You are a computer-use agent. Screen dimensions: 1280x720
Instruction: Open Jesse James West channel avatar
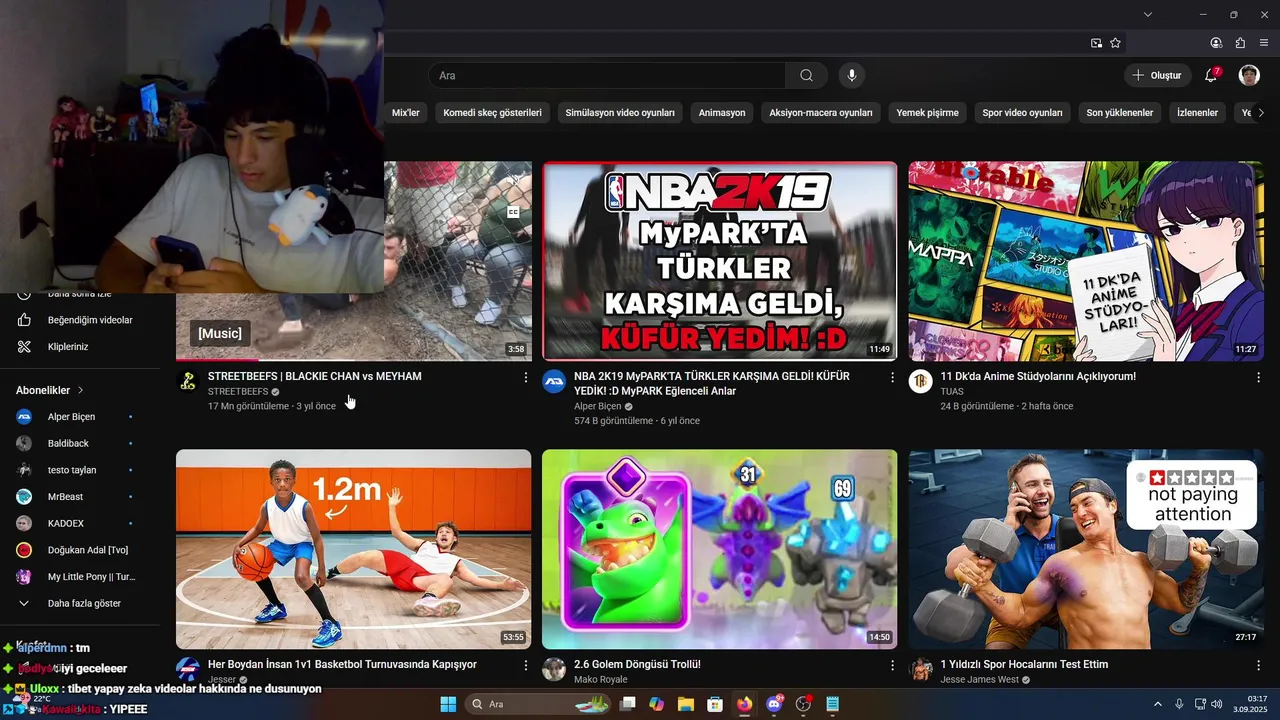coord(920,669)
